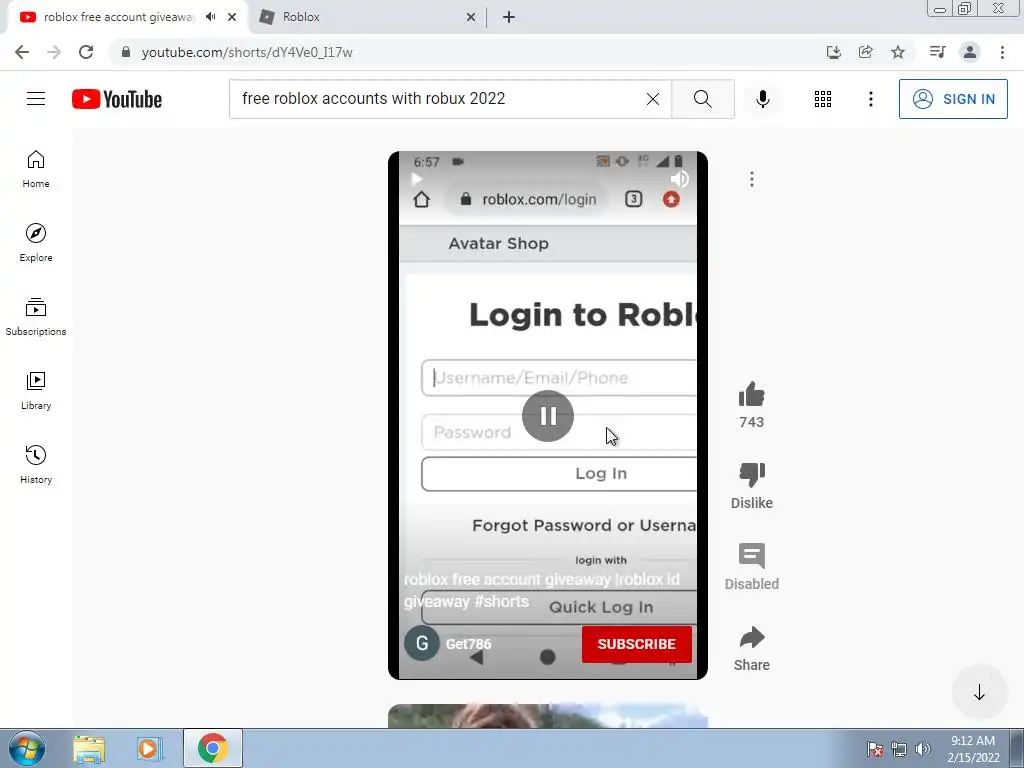Reload the current page
Image resolution: width=1024 pixels, height=768 pixels.
86,52
